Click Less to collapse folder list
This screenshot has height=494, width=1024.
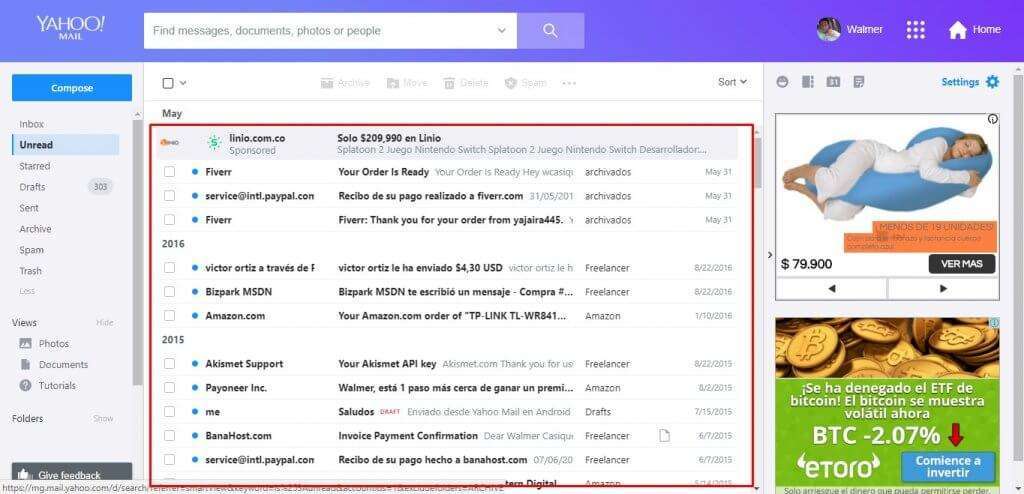(x=27, y=291)
